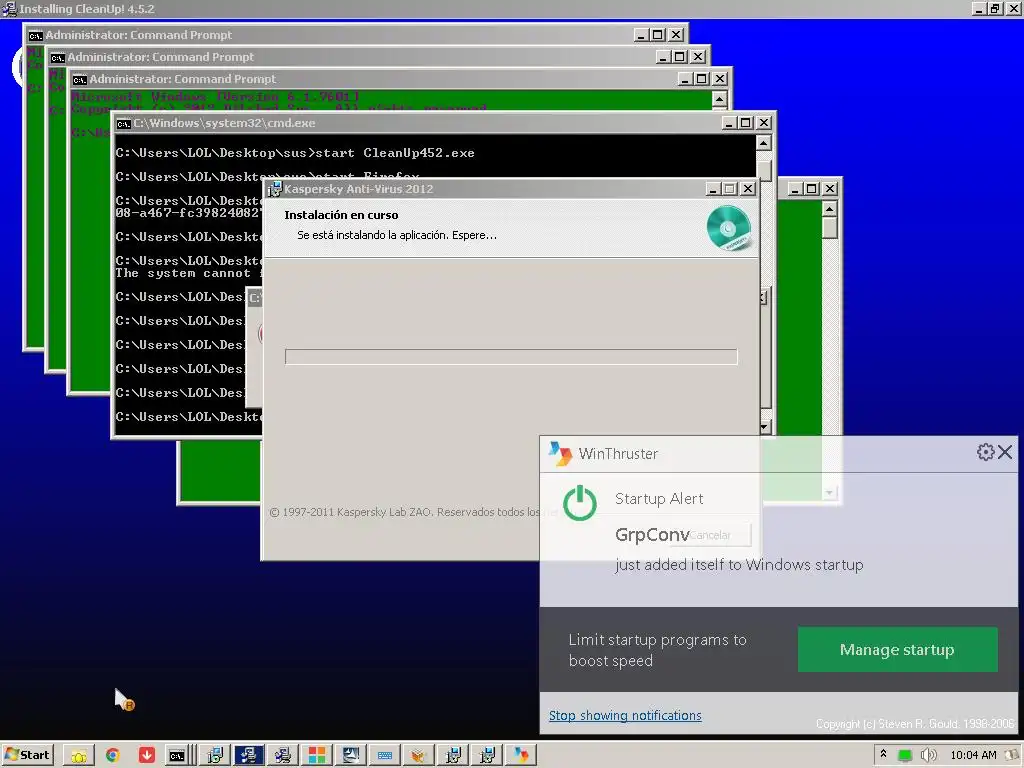This screenshot has height=768, width=1024.
Task: Click the Stop showing notifications link
Action: click(x=625, y=716)
